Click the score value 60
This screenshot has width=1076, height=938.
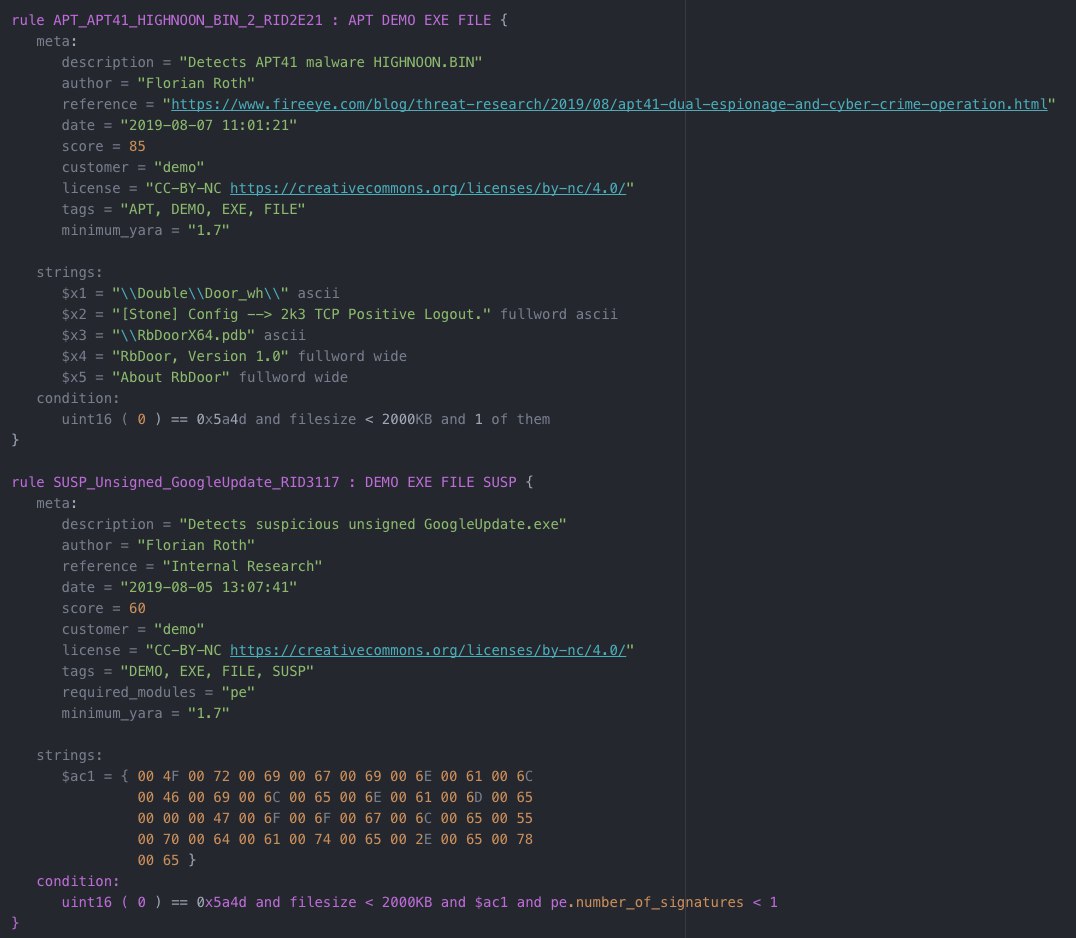(x=137, y=608)
